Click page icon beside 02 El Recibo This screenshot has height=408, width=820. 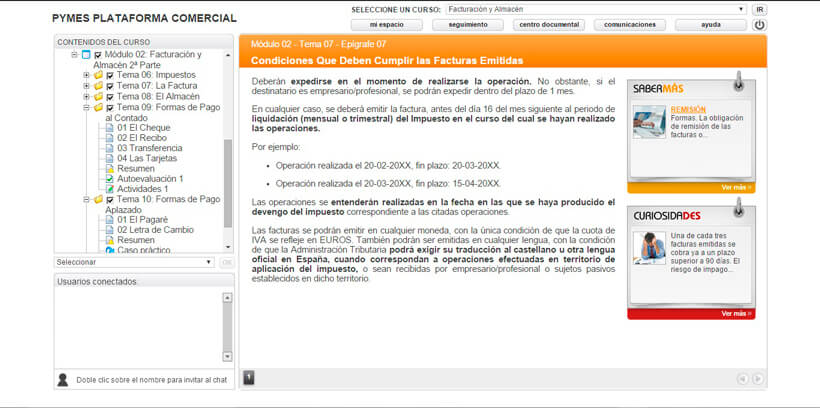click(x=109, y=138)
